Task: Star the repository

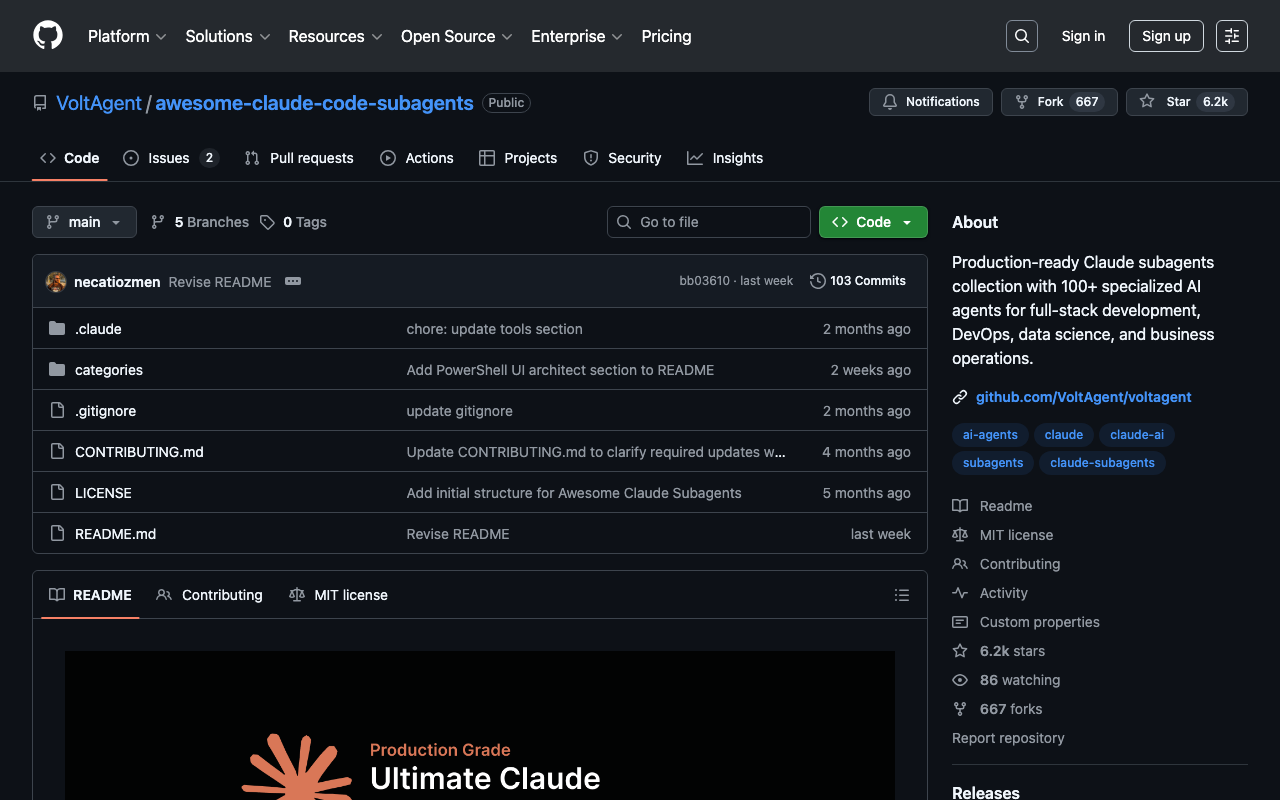Action: point(1186,102)
